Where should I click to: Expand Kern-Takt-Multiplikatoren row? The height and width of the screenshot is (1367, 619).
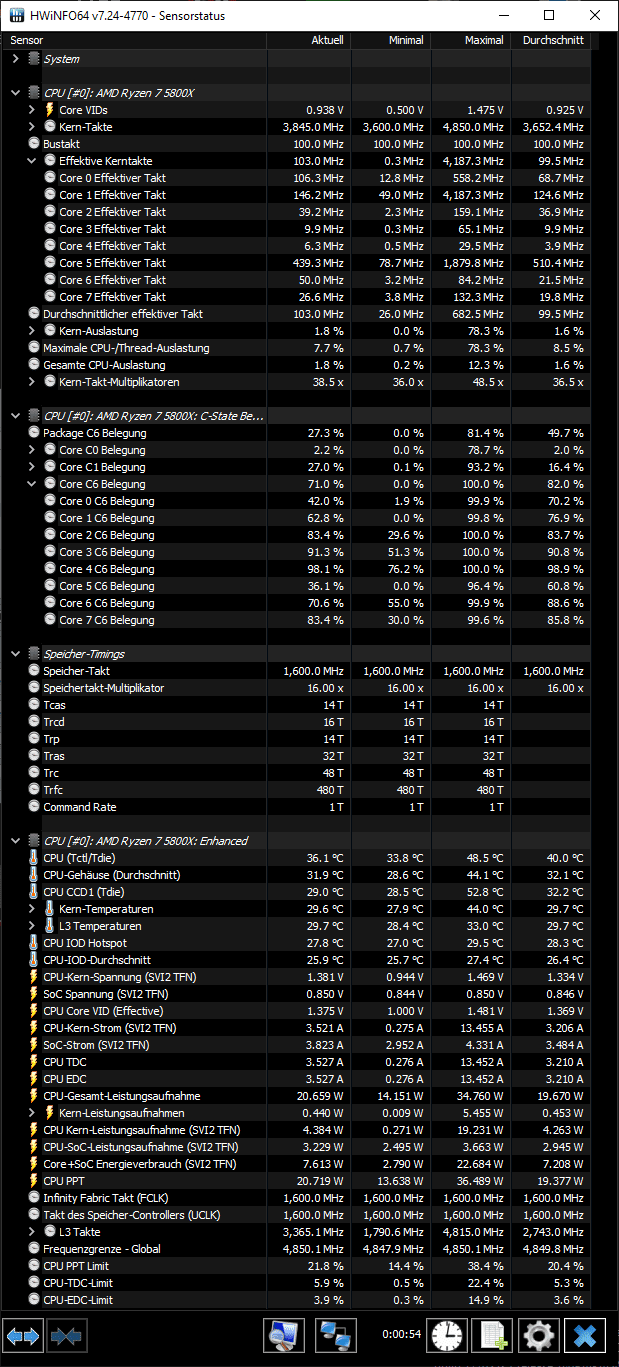[x=32, y=381]
